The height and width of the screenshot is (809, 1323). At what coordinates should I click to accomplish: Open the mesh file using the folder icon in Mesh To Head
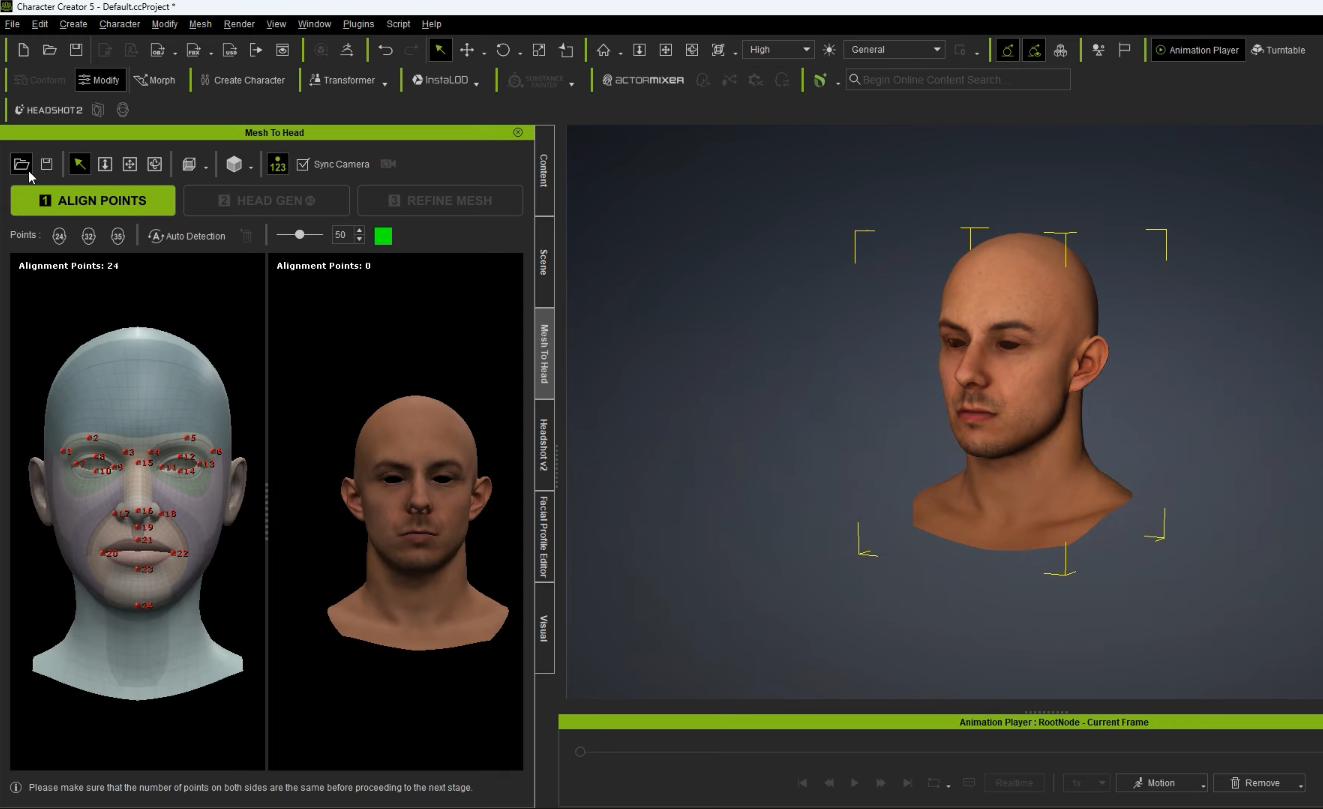pos(21,164)
